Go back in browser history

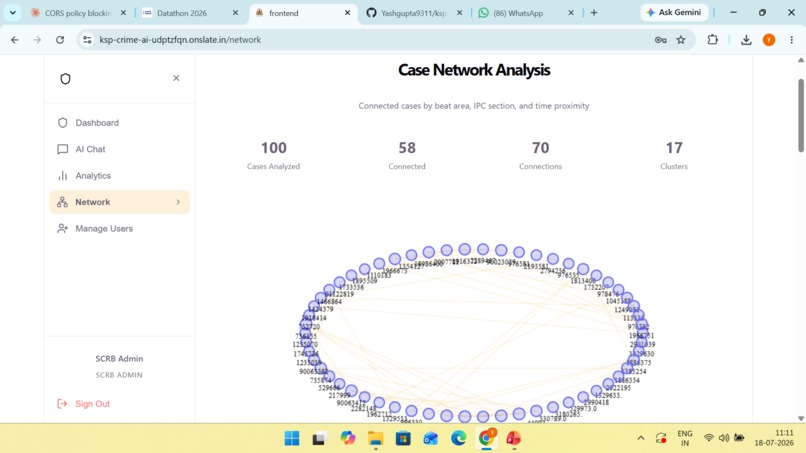15,40
